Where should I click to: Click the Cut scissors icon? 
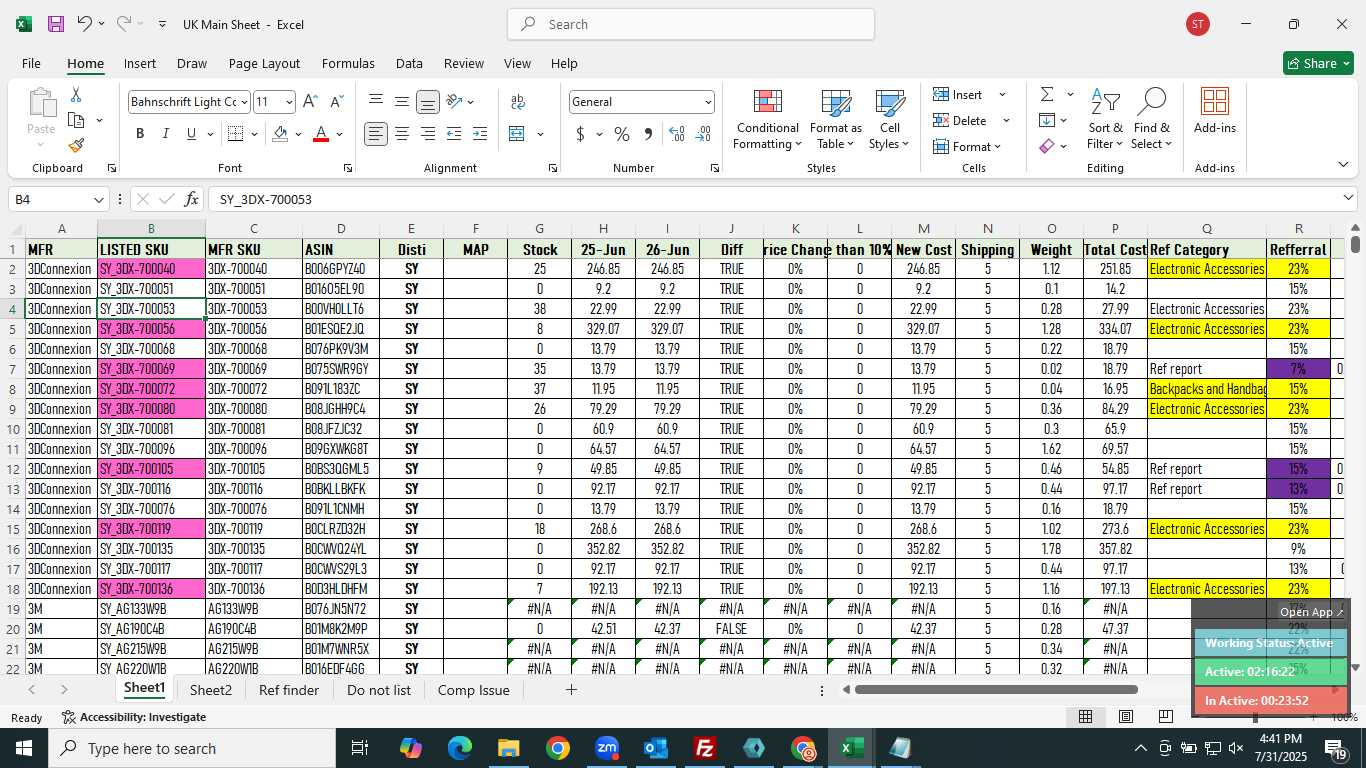[x=76, y=95]
